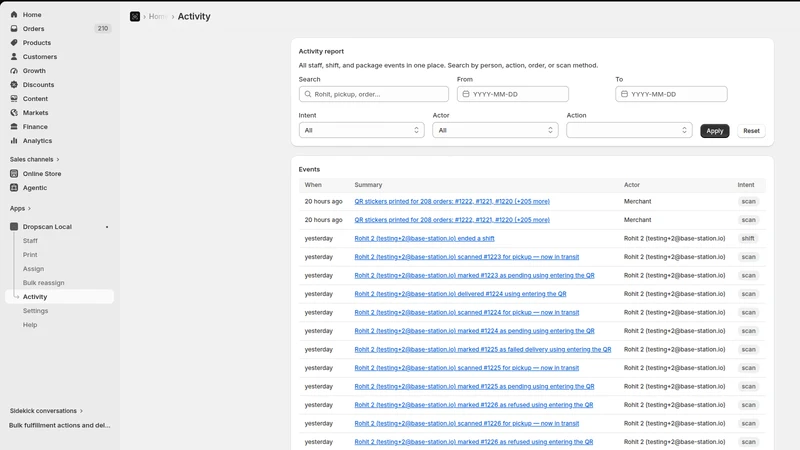This screenshot has width=800, height=450.
Task: Click the app logo icon in breadcrumb
Action: (135, 17)
